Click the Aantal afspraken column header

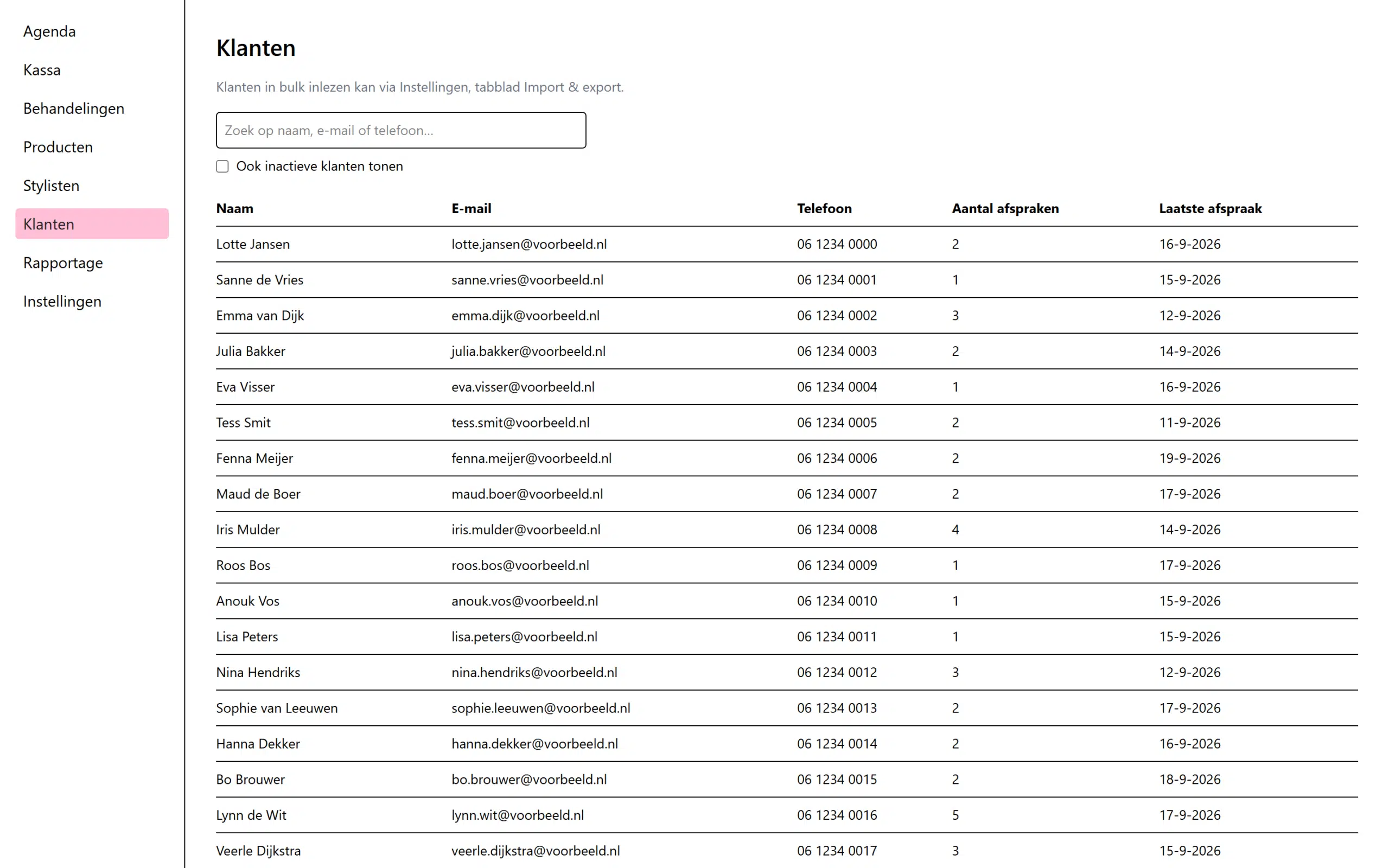(1005, 208)
